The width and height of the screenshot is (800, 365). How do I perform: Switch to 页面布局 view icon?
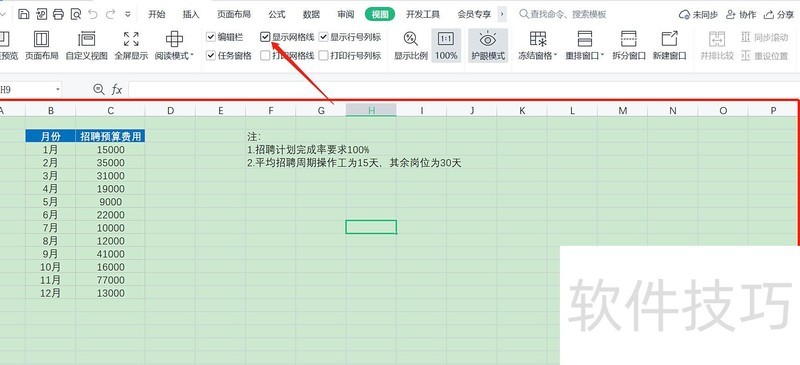pos(41,39)
